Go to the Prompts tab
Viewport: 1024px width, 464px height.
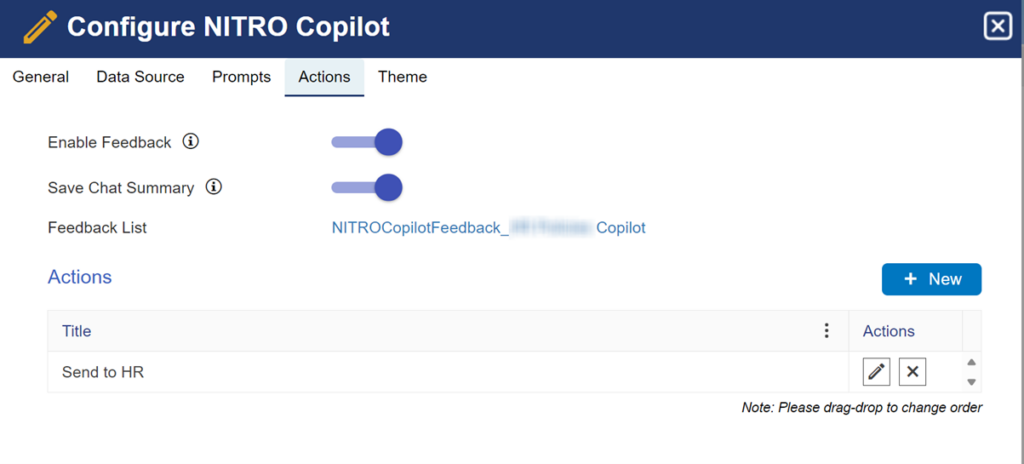(x=242, y=77)
